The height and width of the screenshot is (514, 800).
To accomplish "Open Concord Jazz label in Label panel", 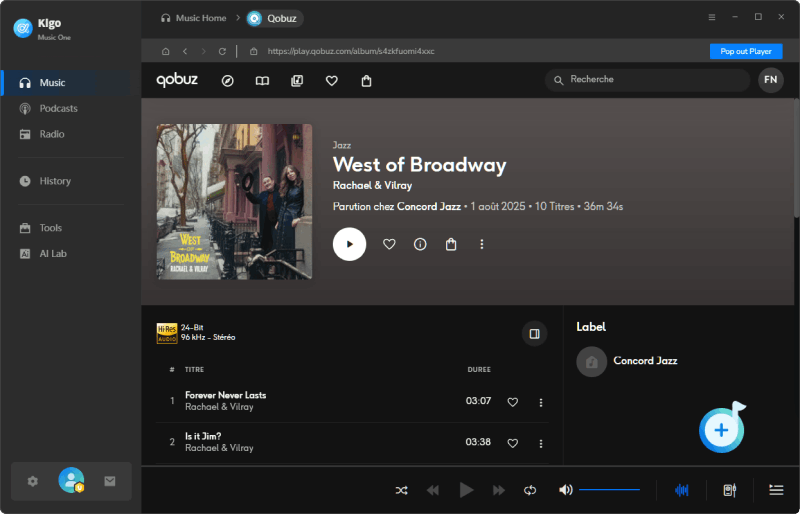I will point(645,361).
